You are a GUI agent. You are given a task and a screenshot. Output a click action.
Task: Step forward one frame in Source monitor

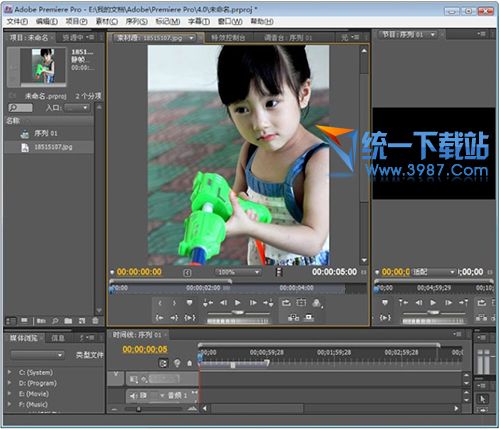(x=253, y=303)
